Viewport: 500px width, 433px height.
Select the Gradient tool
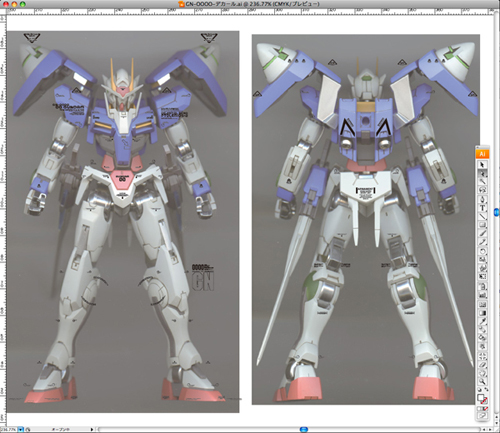482,313
